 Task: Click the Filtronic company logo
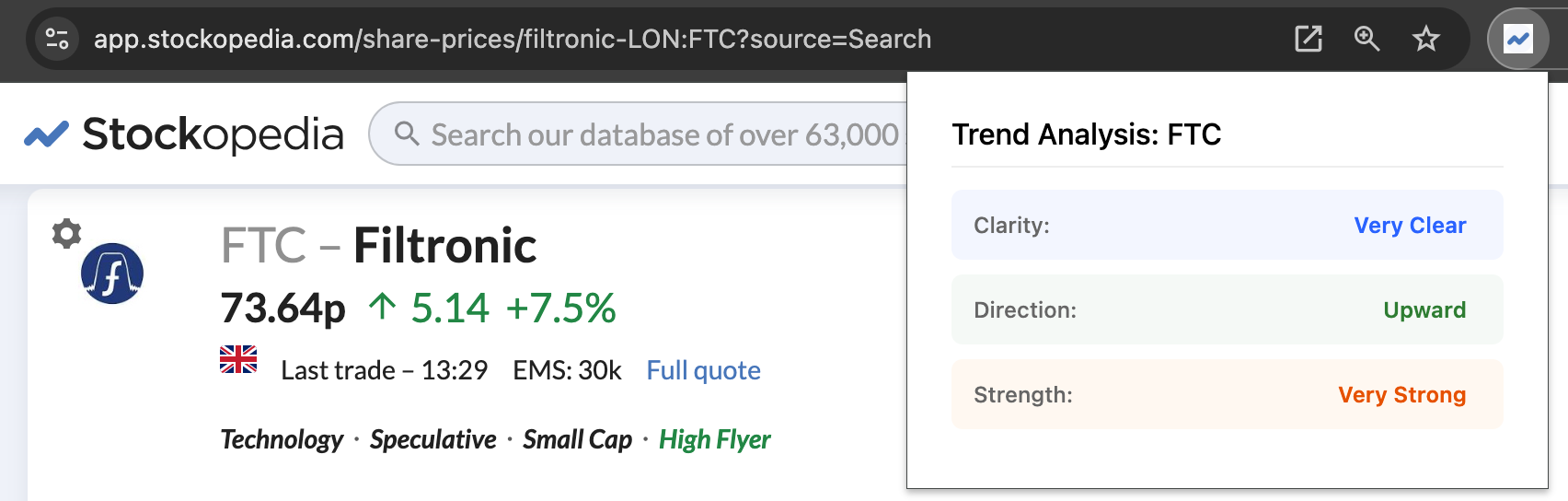pyautogui.click(x=112, y=274)
